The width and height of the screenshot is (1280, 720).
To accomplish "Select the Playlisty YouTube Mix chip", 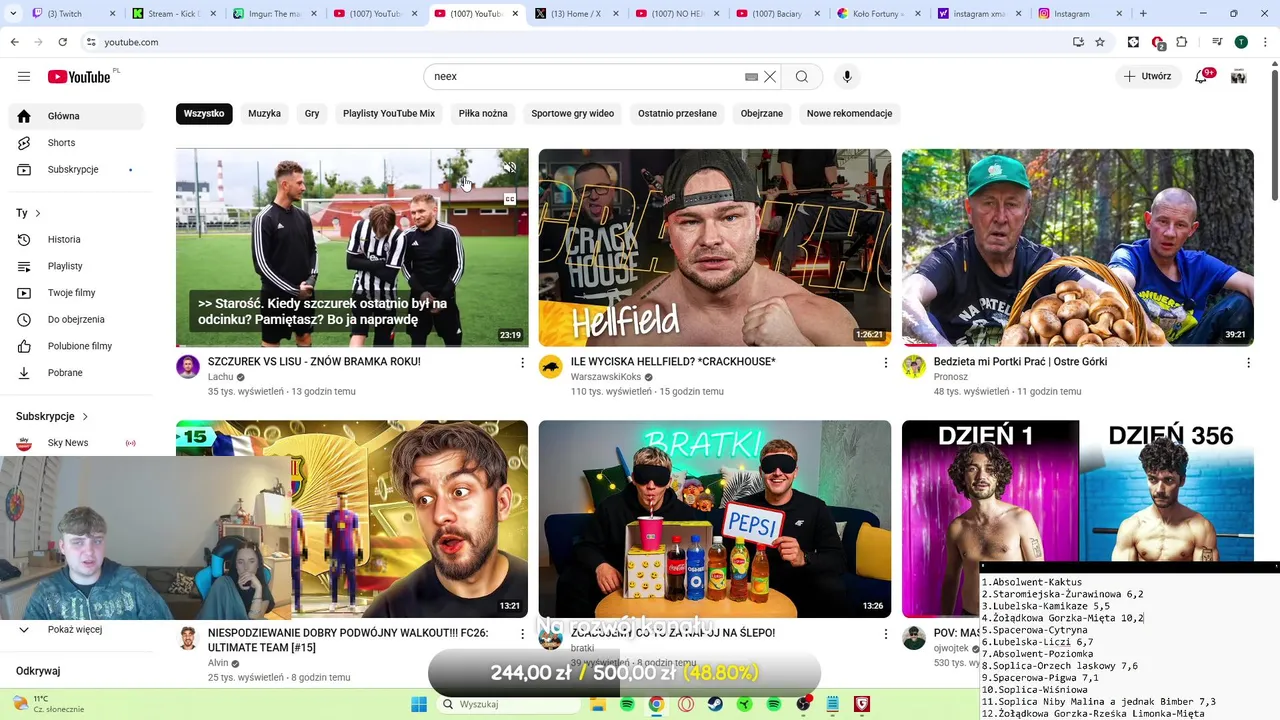I will pos(389,114).
